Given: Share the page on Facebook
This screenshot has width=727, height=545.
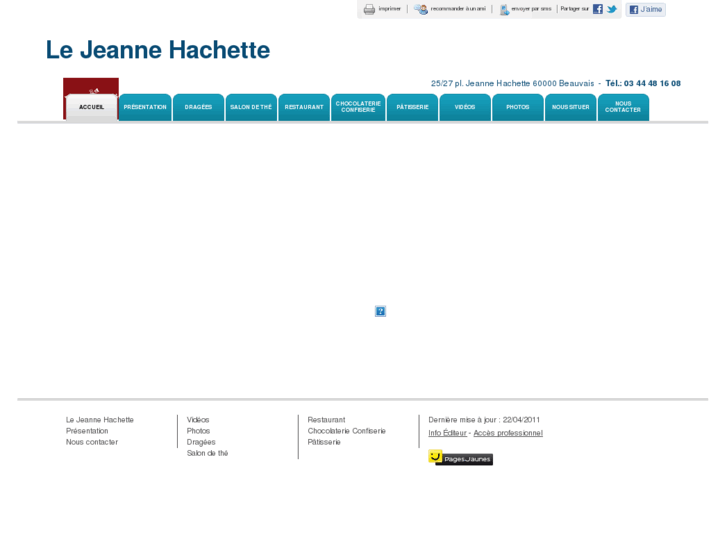Looking at the screenshot, I should (x=598, y=9).
